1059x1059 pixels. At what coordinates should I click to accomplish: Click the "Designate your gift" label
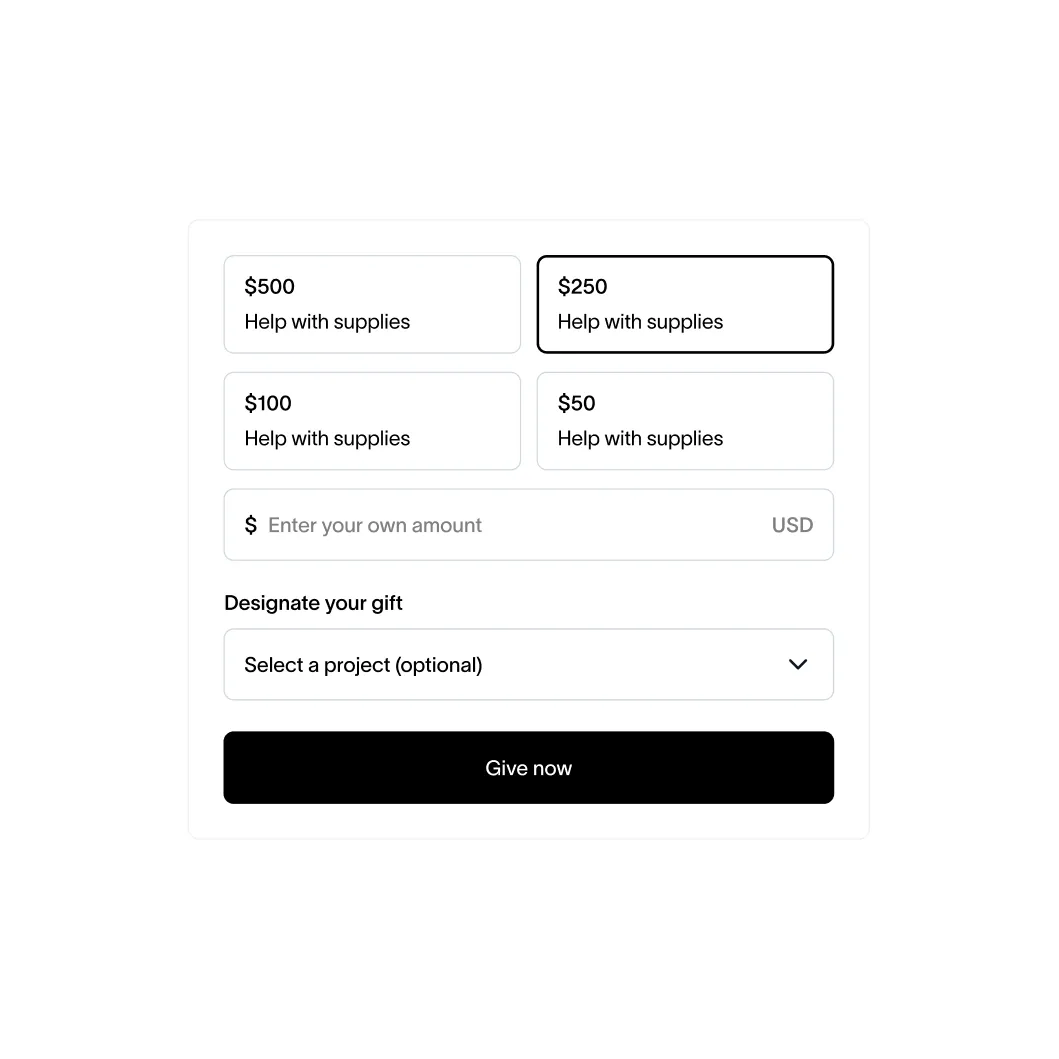point(313,603)
